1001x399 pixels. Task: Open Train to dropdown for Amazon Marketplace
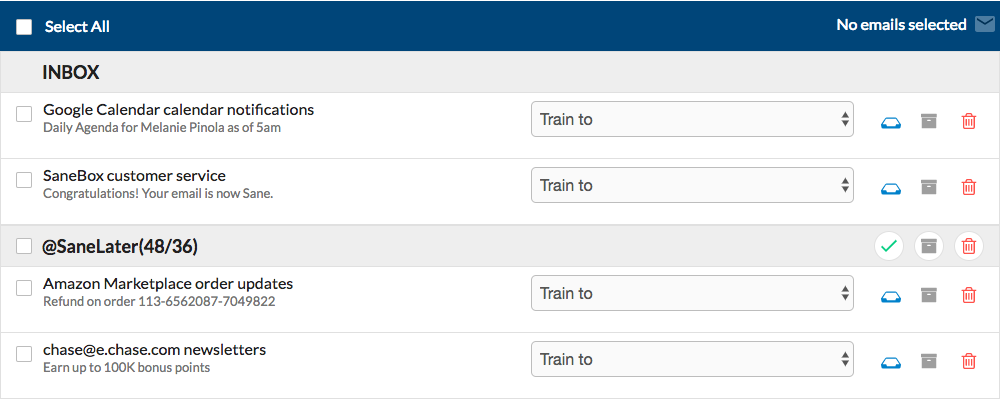(692, 293)
